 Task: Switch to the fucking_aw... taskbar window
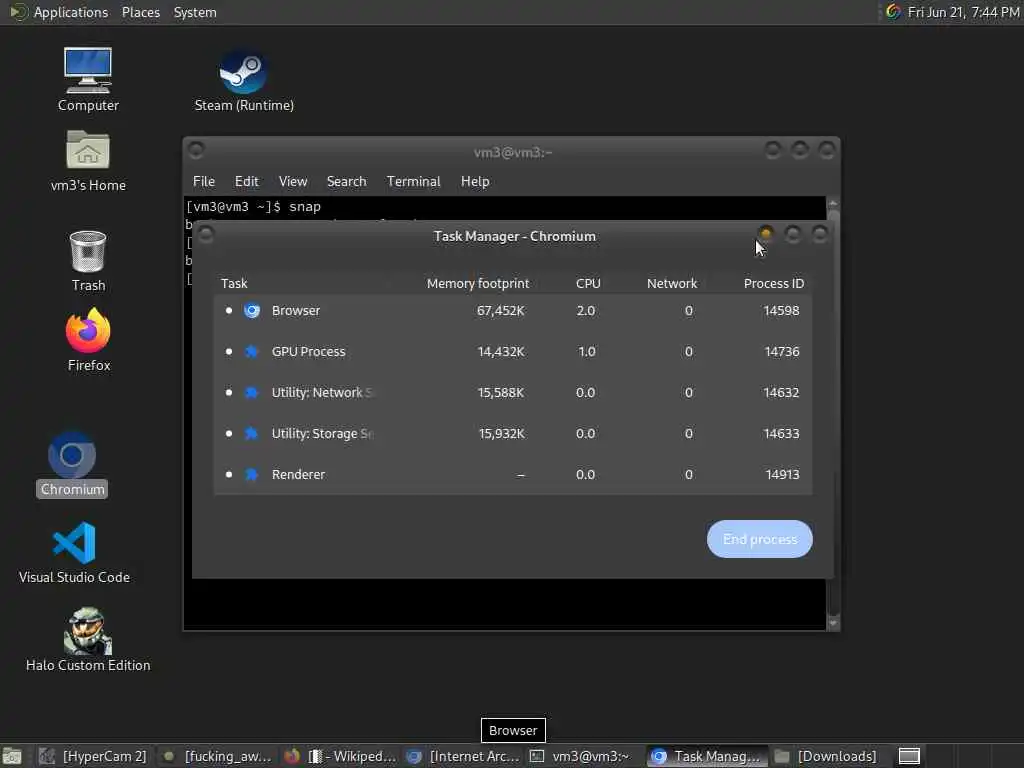217,756
